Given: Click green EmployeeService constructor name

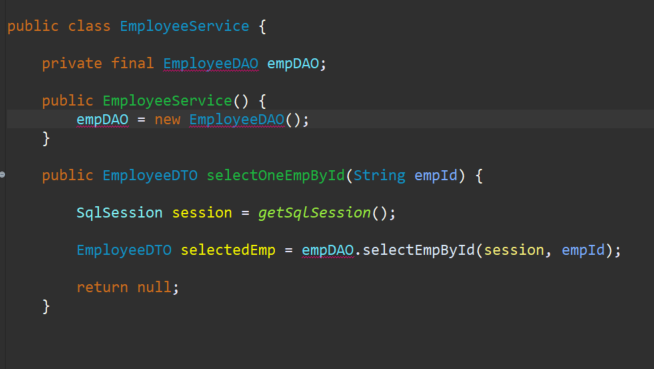Looking at the screenshot, I should [x=167, y=101].
